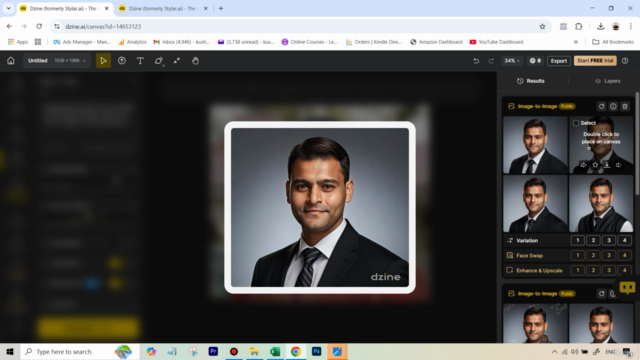Switch to the second Dzine browser tab
The width and height of the screenshot is (640, 360).
(x=163, y=8)
